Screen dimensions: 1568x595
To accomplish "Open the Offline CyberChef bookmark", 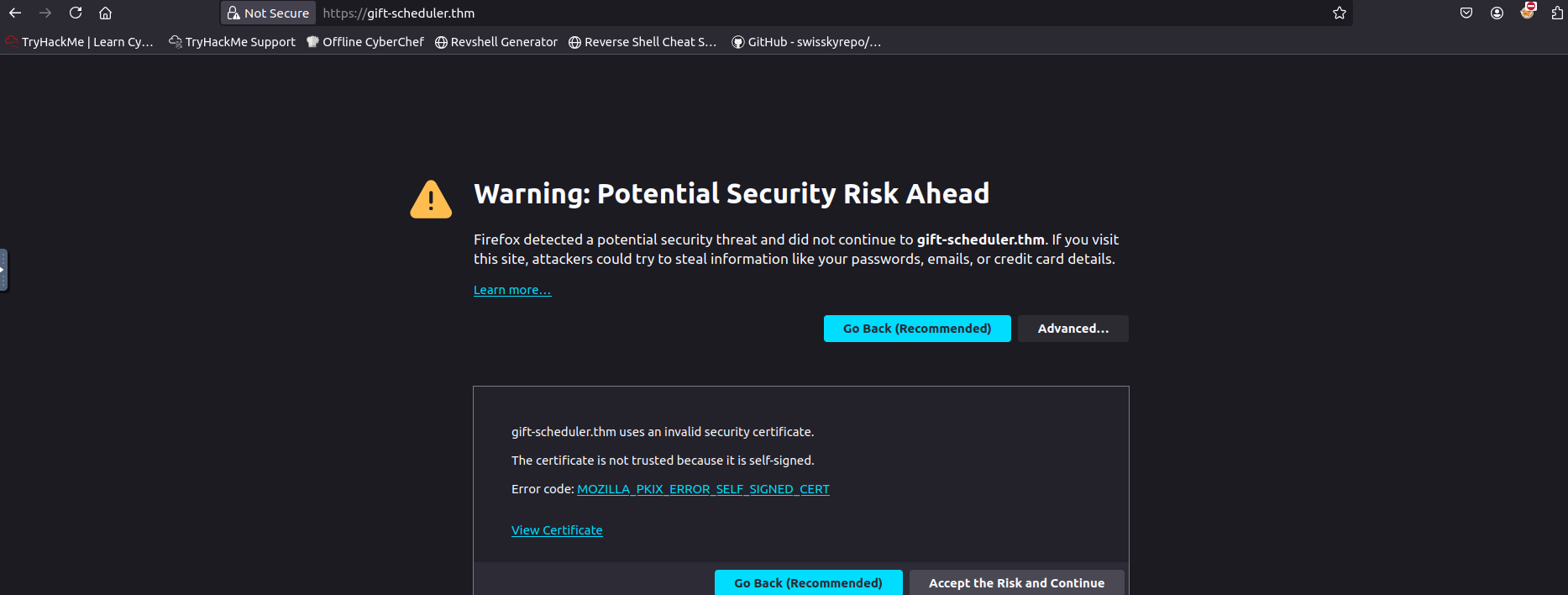I will [x=365, y=41].
